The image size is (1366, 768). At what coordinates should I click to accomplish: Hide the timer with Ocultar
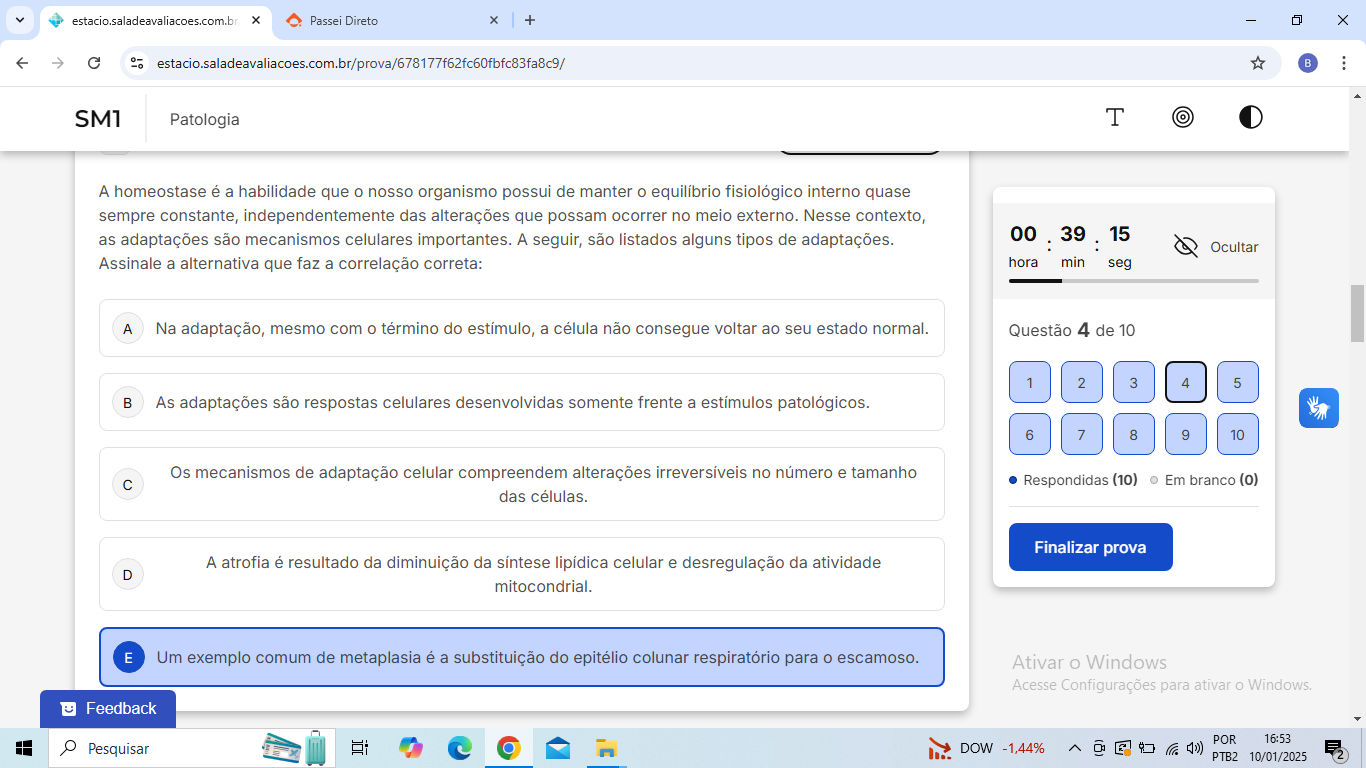(x=1216, y=247)
